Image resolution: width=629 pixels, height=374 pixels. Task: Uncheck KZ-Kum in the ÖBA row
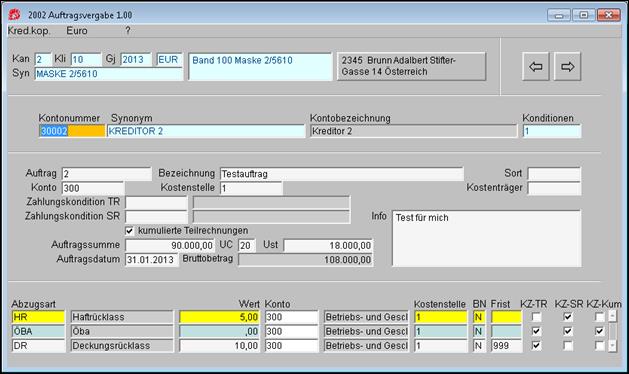point(599,331)
